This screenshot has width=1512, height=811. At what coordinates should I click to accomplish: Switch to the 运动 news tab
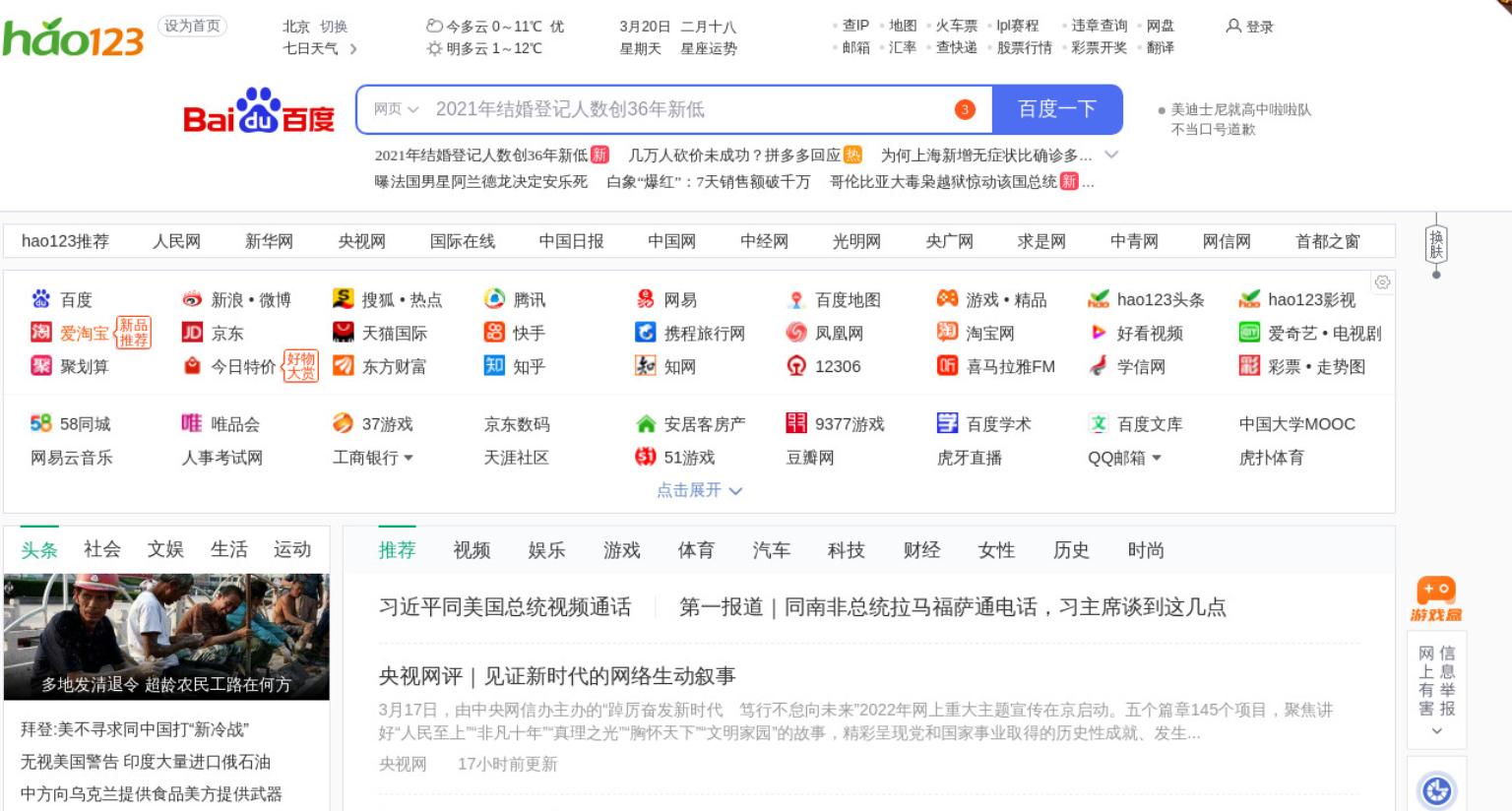[292, 549]
